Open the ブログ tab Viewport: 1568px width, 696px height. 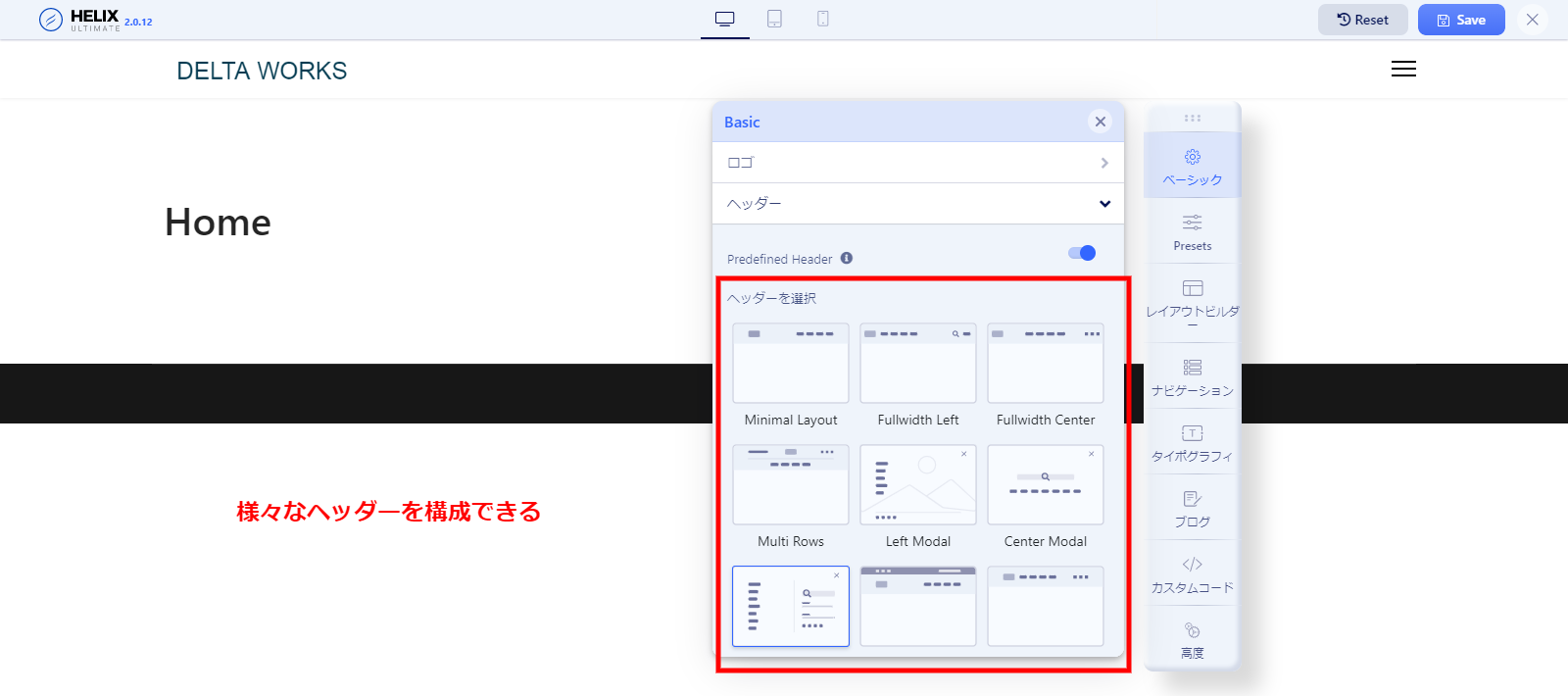click(1192, 509)
